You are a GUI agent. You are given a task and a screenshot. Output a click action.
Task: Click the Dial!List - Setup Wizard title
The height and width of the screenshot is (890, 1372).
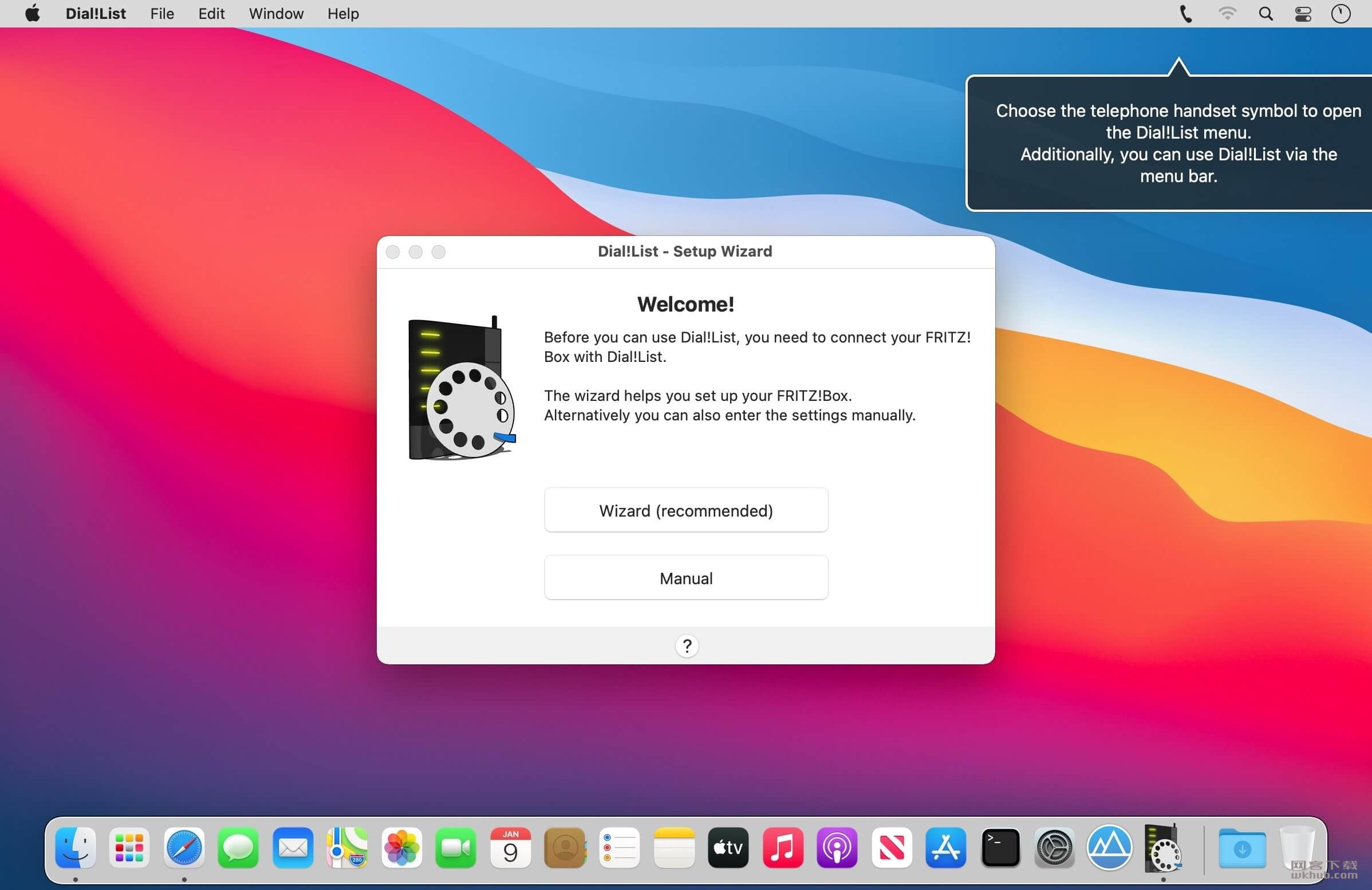685,251
